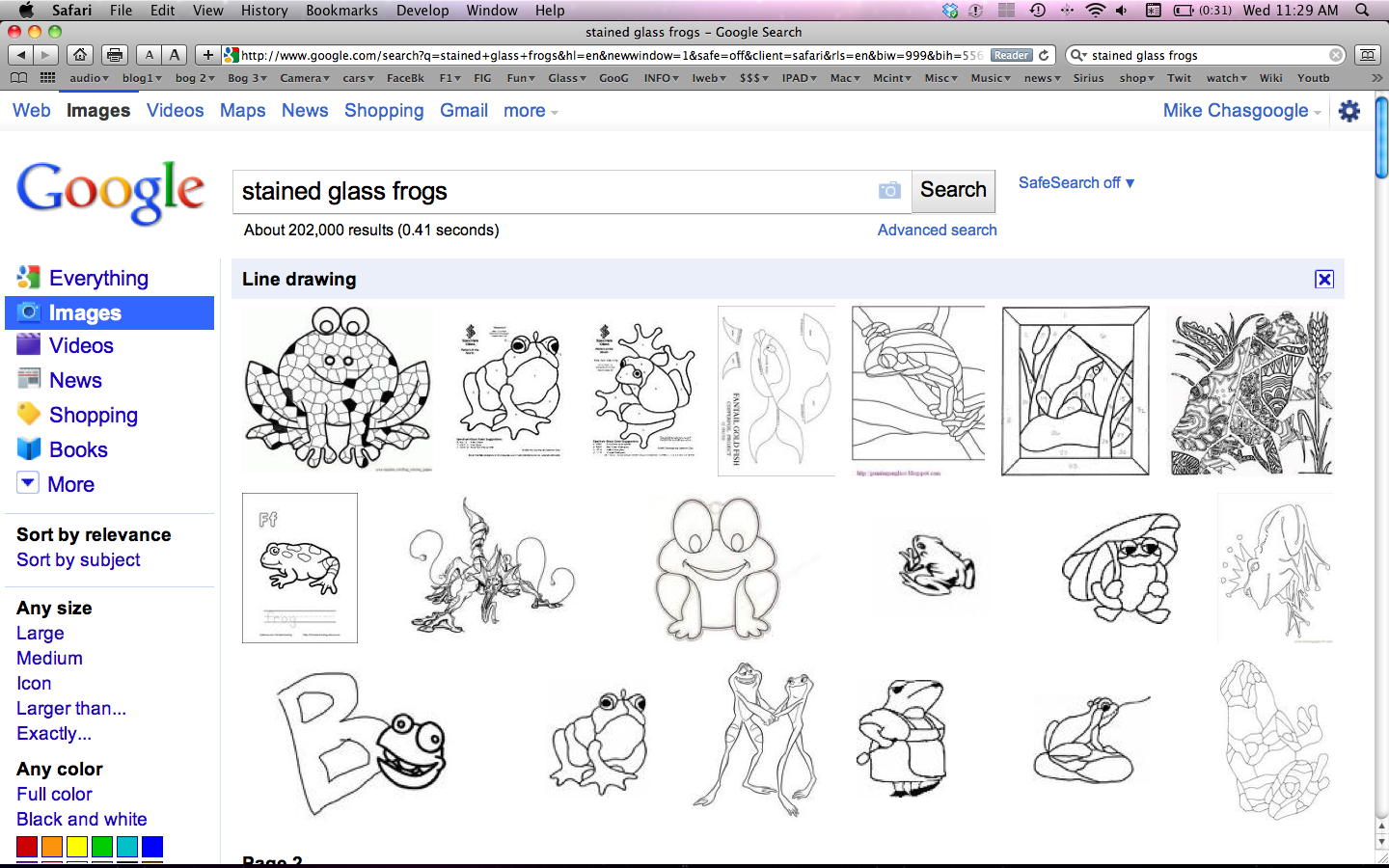Open Mike Chasgoogle account dropdown
This screenshot has height=868, width=1389.
pos(1241,111)
